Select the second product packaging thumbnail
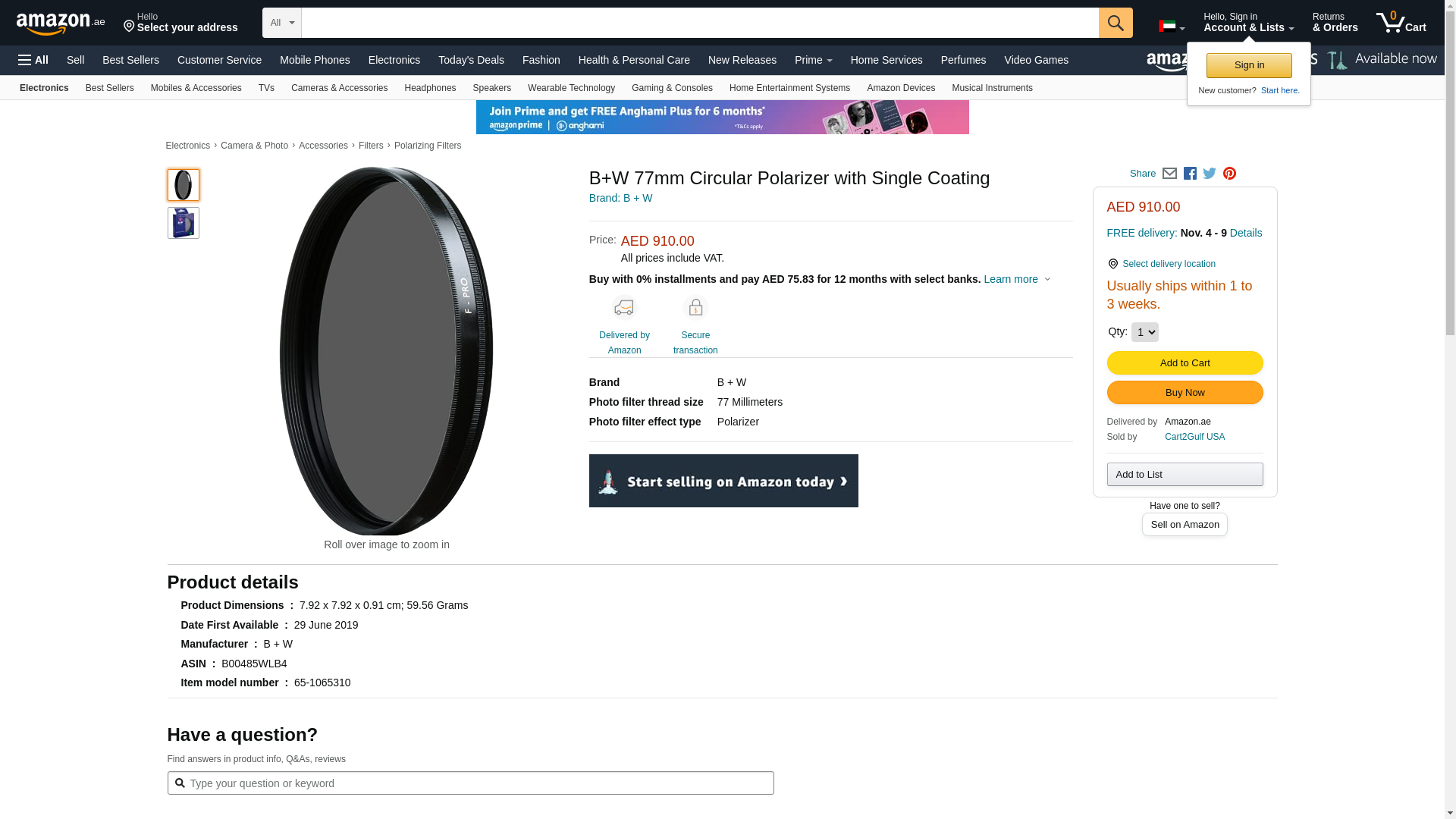Screen dimensions: 1456x819 click(184, 223)
